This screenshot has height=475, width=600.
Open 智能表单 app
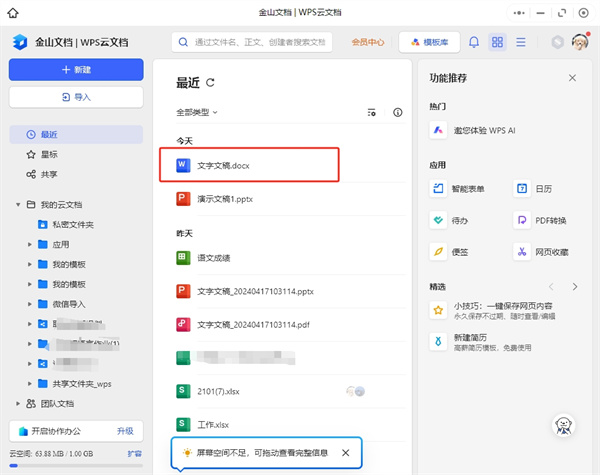pos(457,189)
